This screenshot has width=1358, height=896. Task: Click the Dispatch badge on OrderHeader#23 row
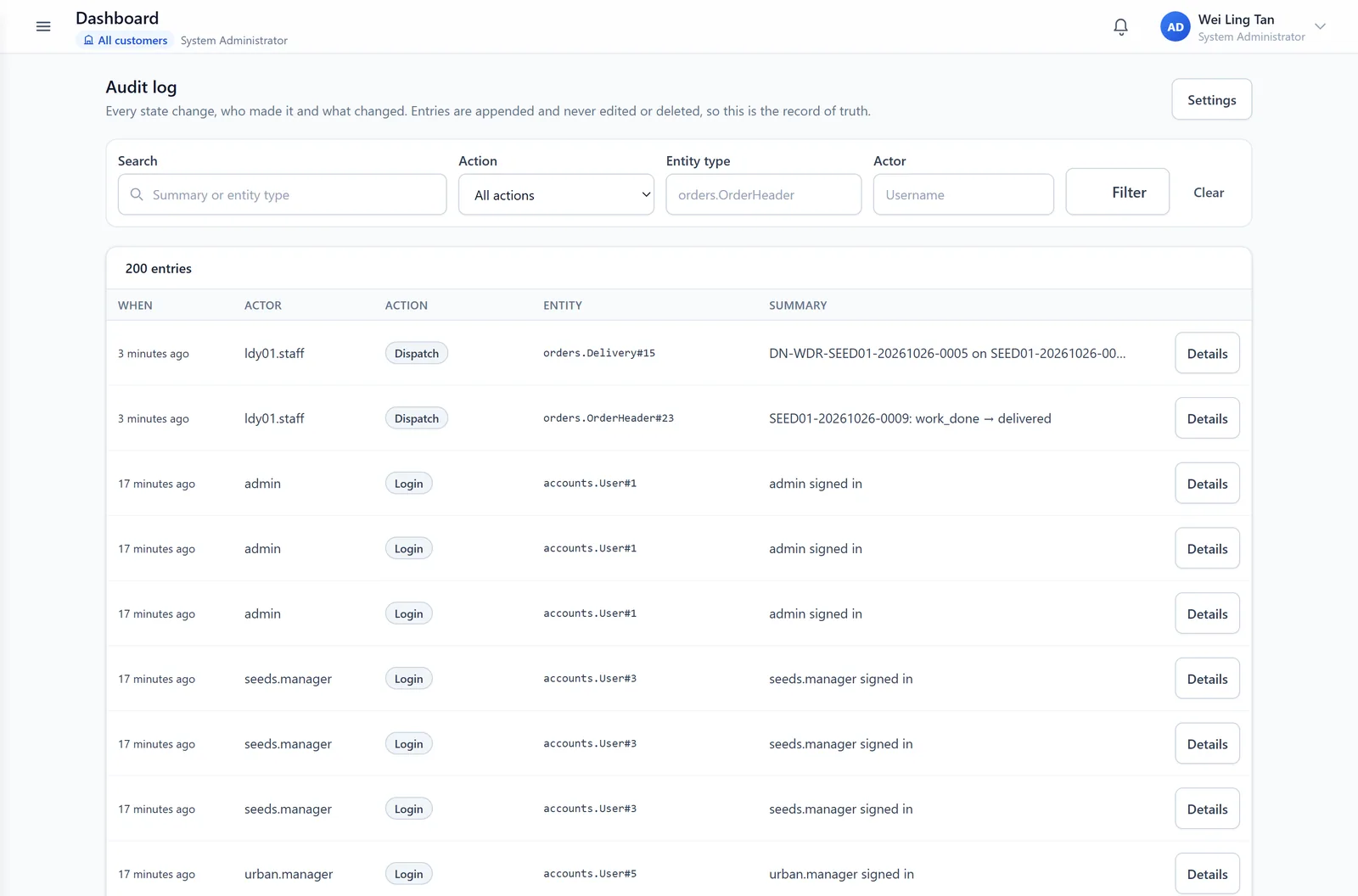pyautogui.click(x=417, y=418)
